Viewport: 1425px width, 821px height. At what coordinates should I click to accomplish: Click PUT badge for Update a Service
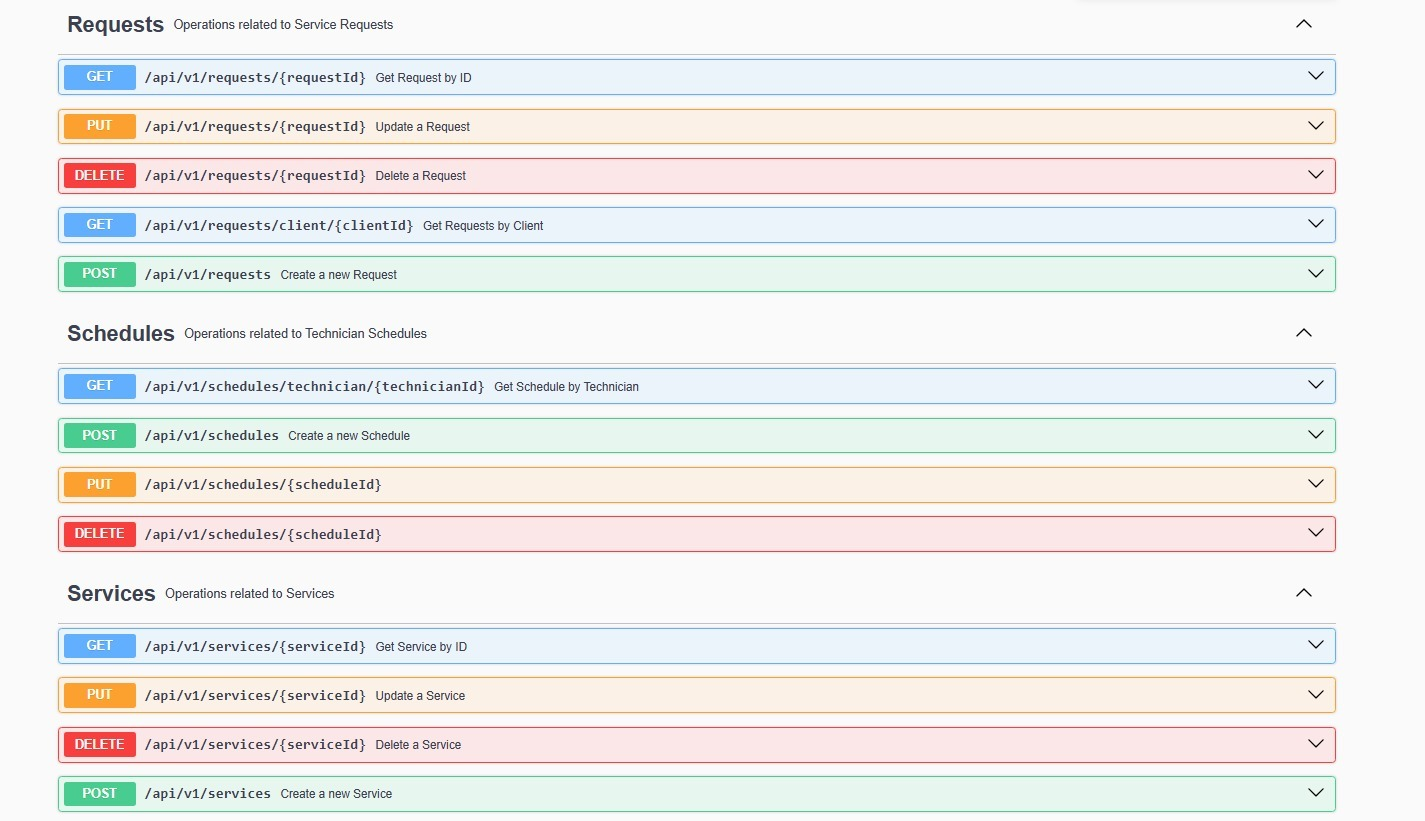100,695
